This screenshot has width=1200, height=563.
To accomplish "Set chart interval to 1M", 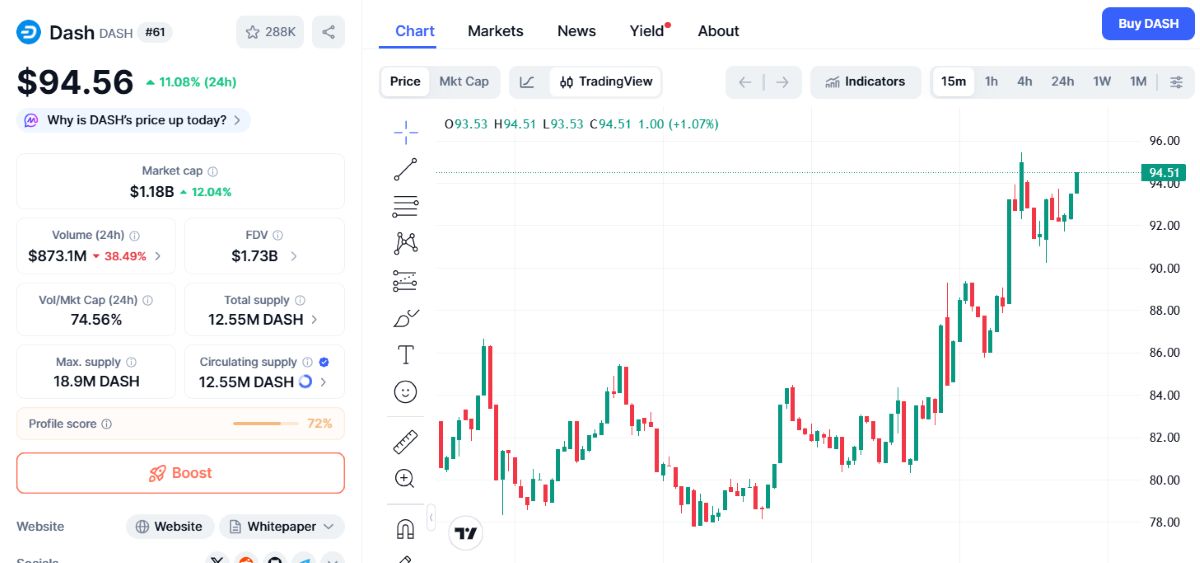I will point(1138,82).
